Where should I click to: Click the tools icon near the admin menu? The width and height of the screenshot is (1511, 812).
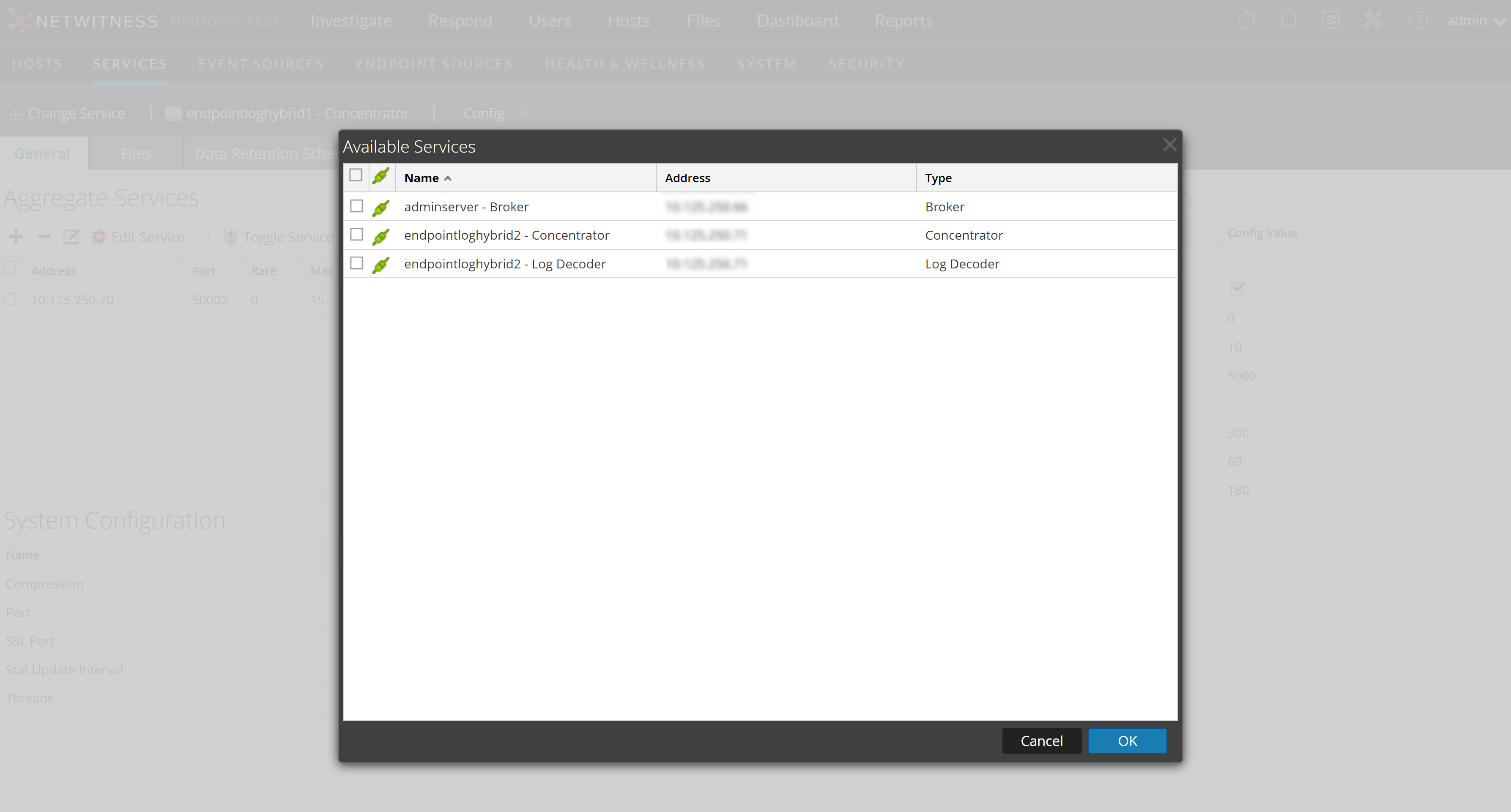(x=1373, y=21)
